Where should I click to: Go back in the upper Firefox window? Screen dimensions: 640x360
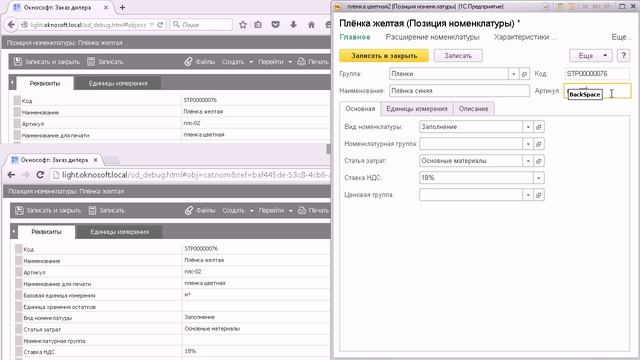point(11,25)
